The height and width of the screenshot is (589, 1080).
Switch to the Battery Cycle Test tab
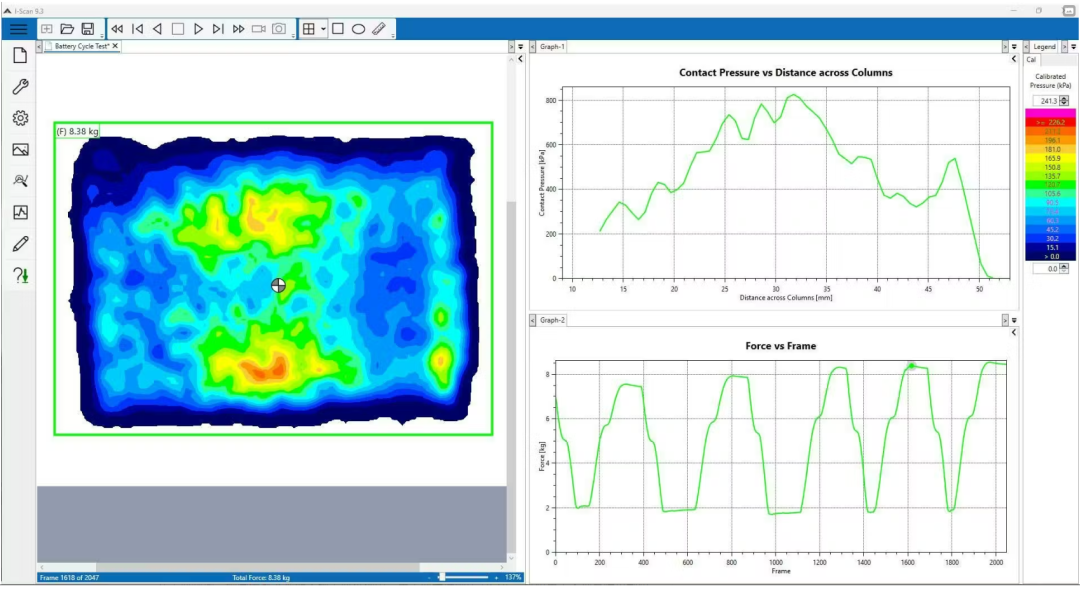click(82, 46)
